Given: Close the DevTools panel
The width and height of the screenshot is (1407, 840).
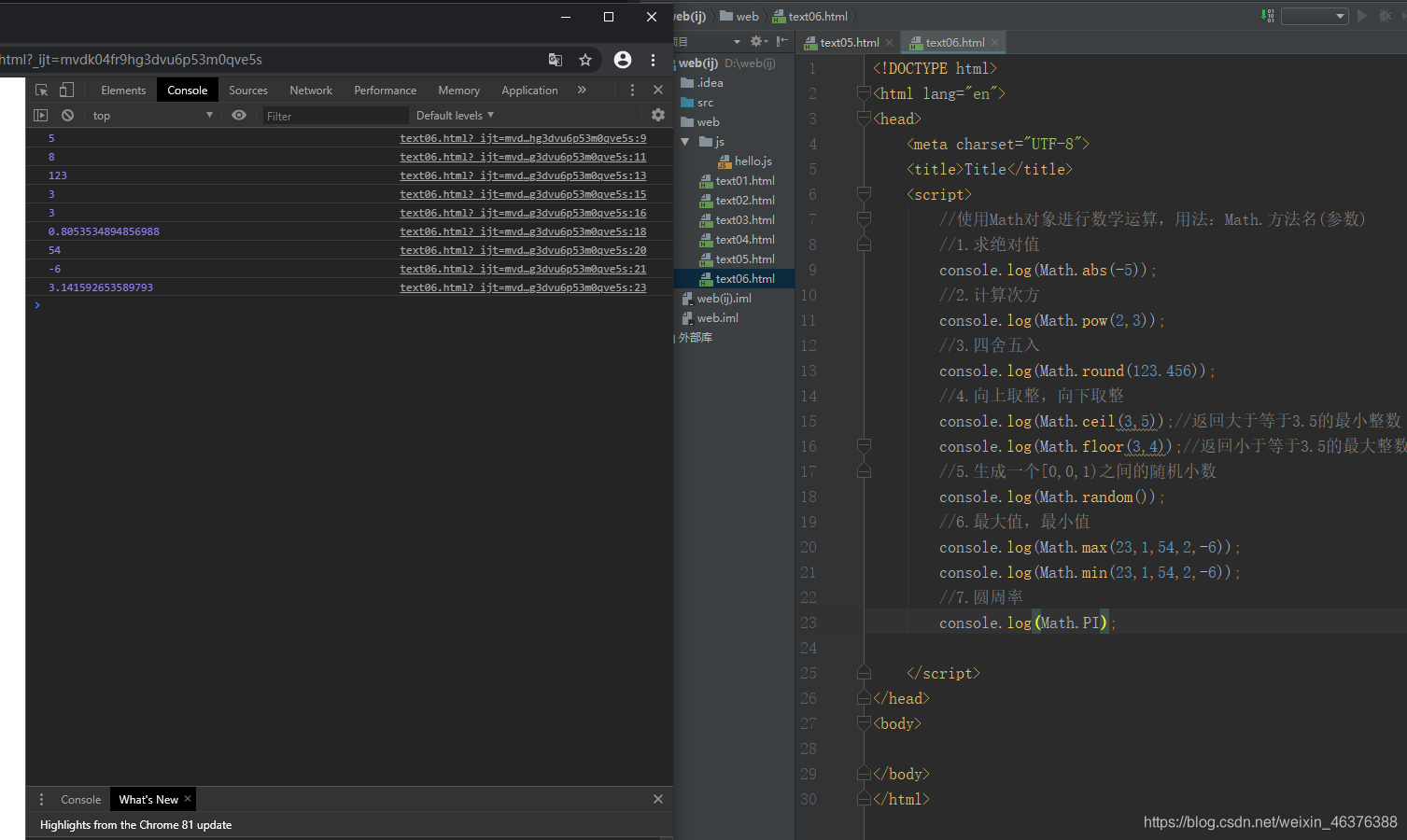Looking at the screenshot, I should coord(658,90).
